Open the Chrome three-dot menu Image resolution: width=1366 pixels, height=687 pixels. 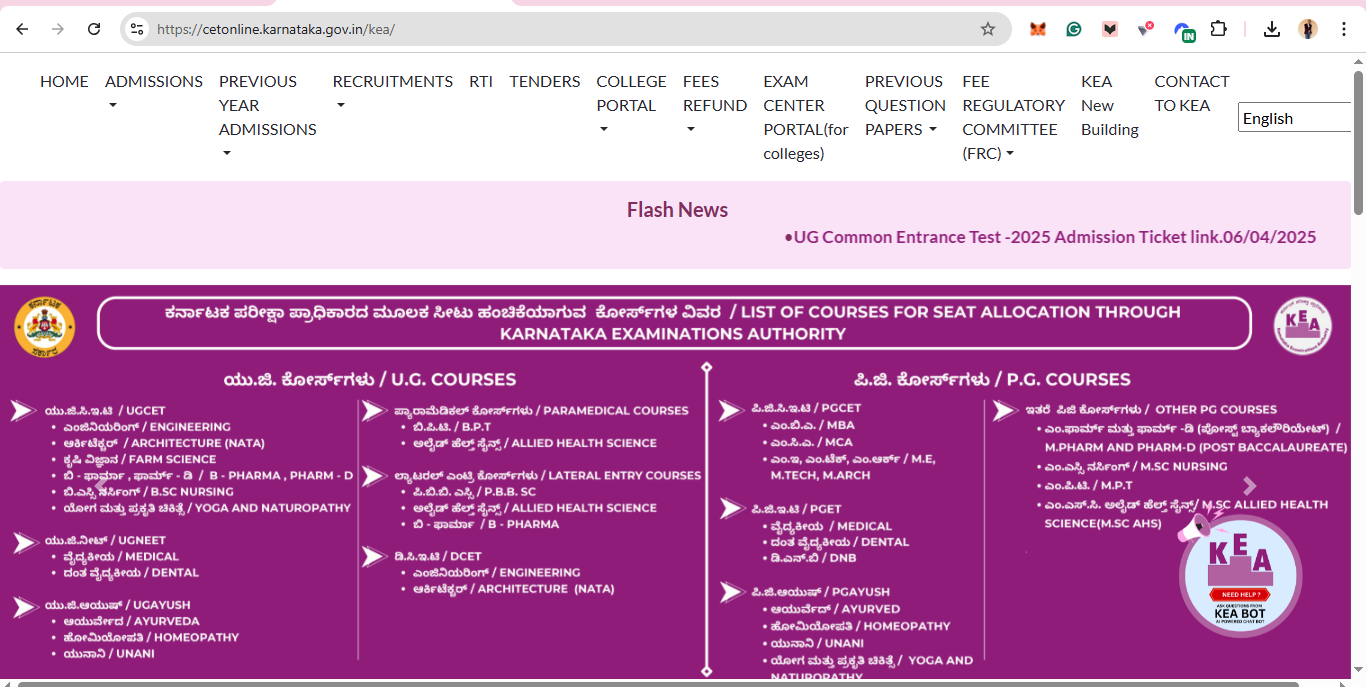coord(1344,29)
